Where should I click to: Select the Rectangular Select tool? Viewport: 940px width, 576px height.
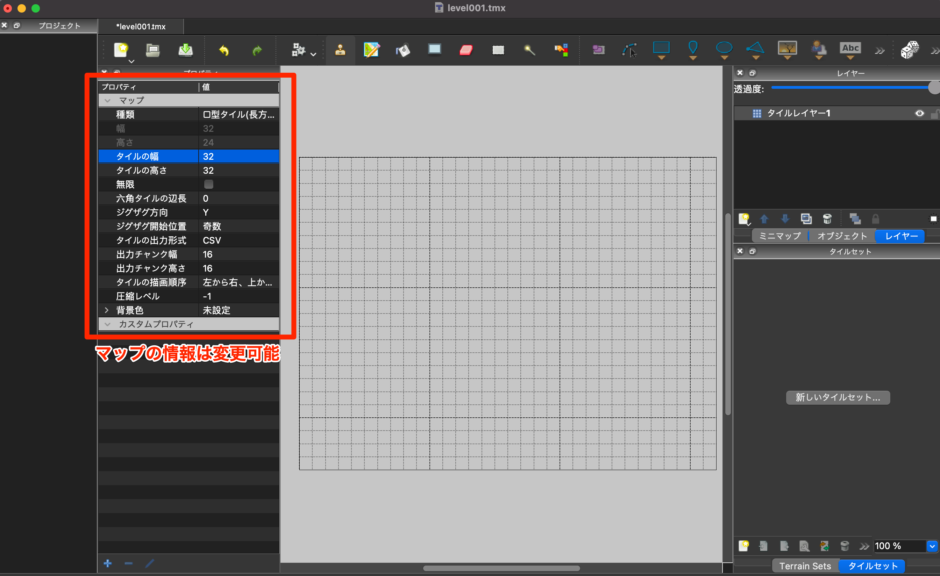(x=498, y=50)
